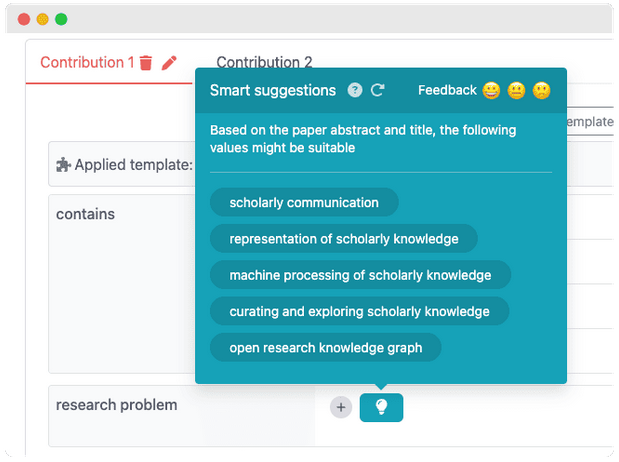This screenshot has width=619, height=462.
Task: Give negative feedback with frowning face
Action: 541,90
